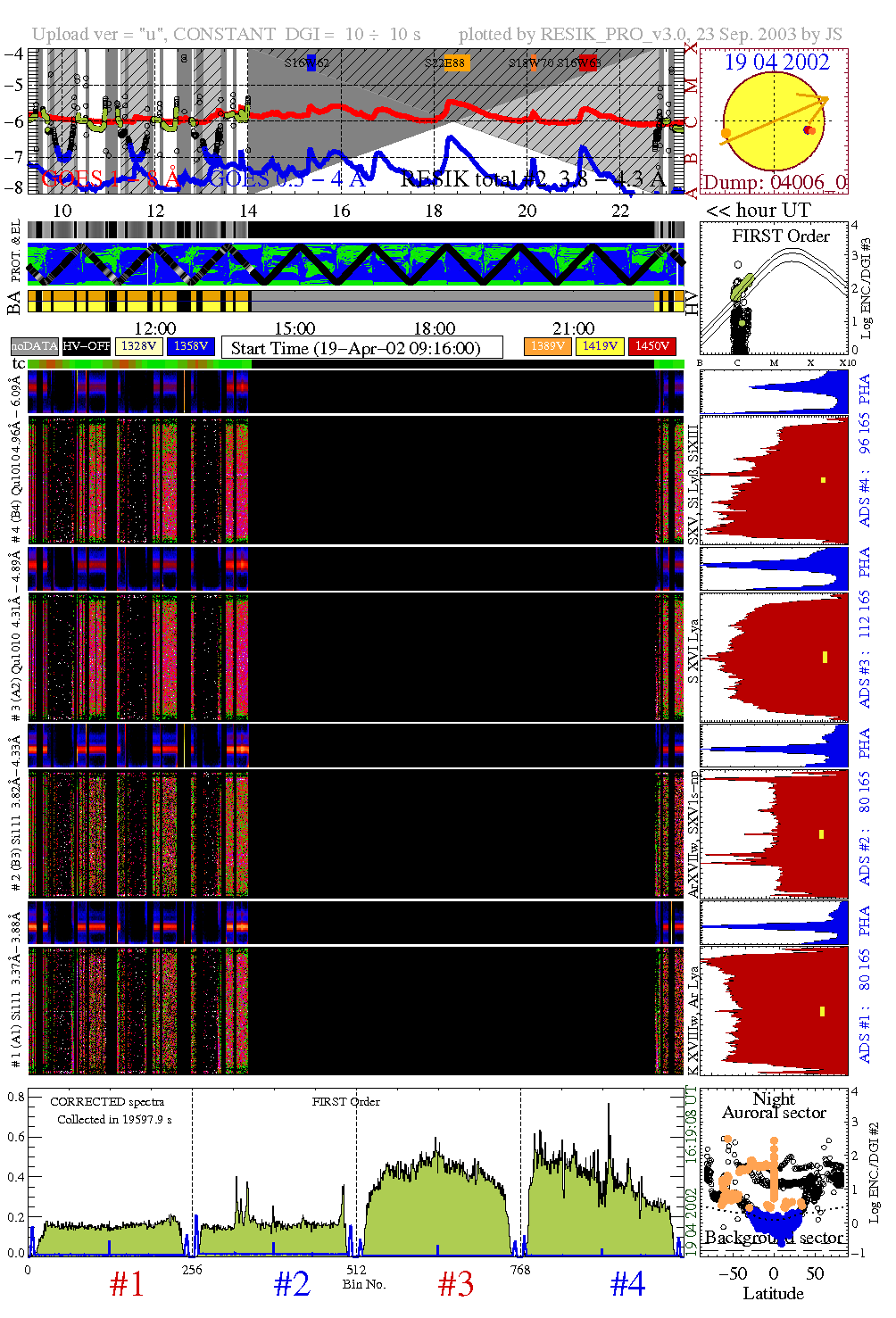
Task: Select the 1328V voltage legend swatch
Action: 138,346
